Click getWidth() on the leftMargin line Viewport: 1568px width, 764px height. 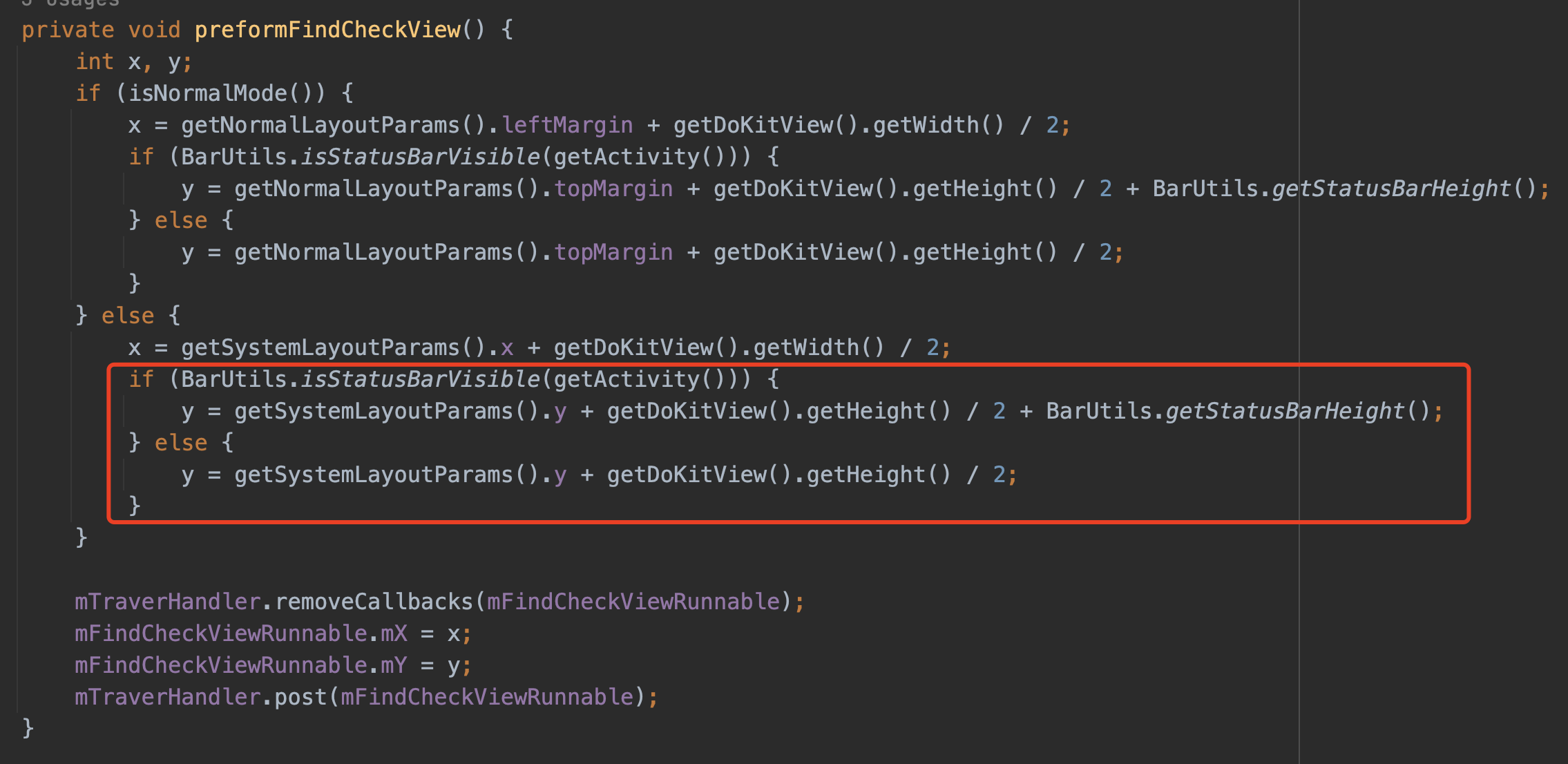(x=939, y=125)
